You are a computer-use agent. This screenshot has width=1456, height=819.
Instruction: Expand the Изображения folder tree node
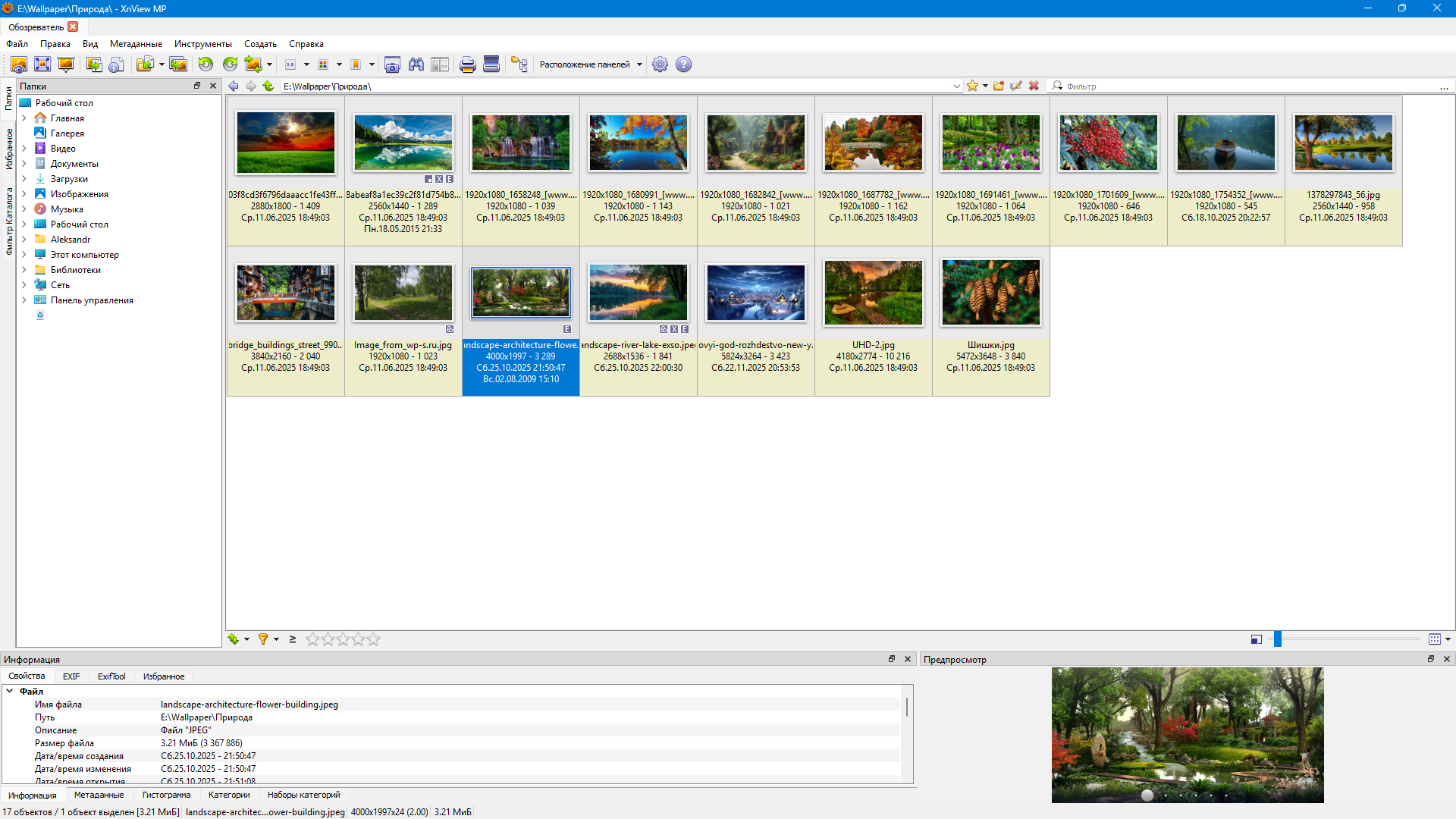point(24,194)
